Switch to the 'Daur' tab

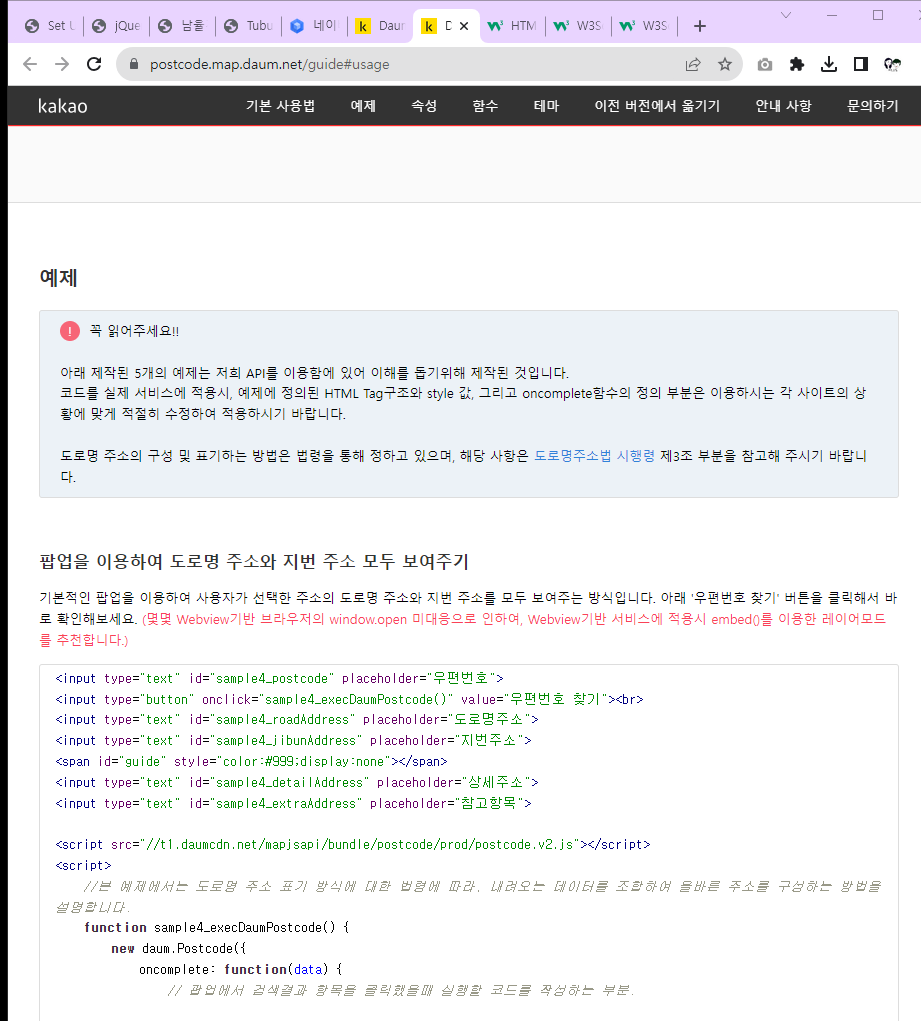point(382,26)
